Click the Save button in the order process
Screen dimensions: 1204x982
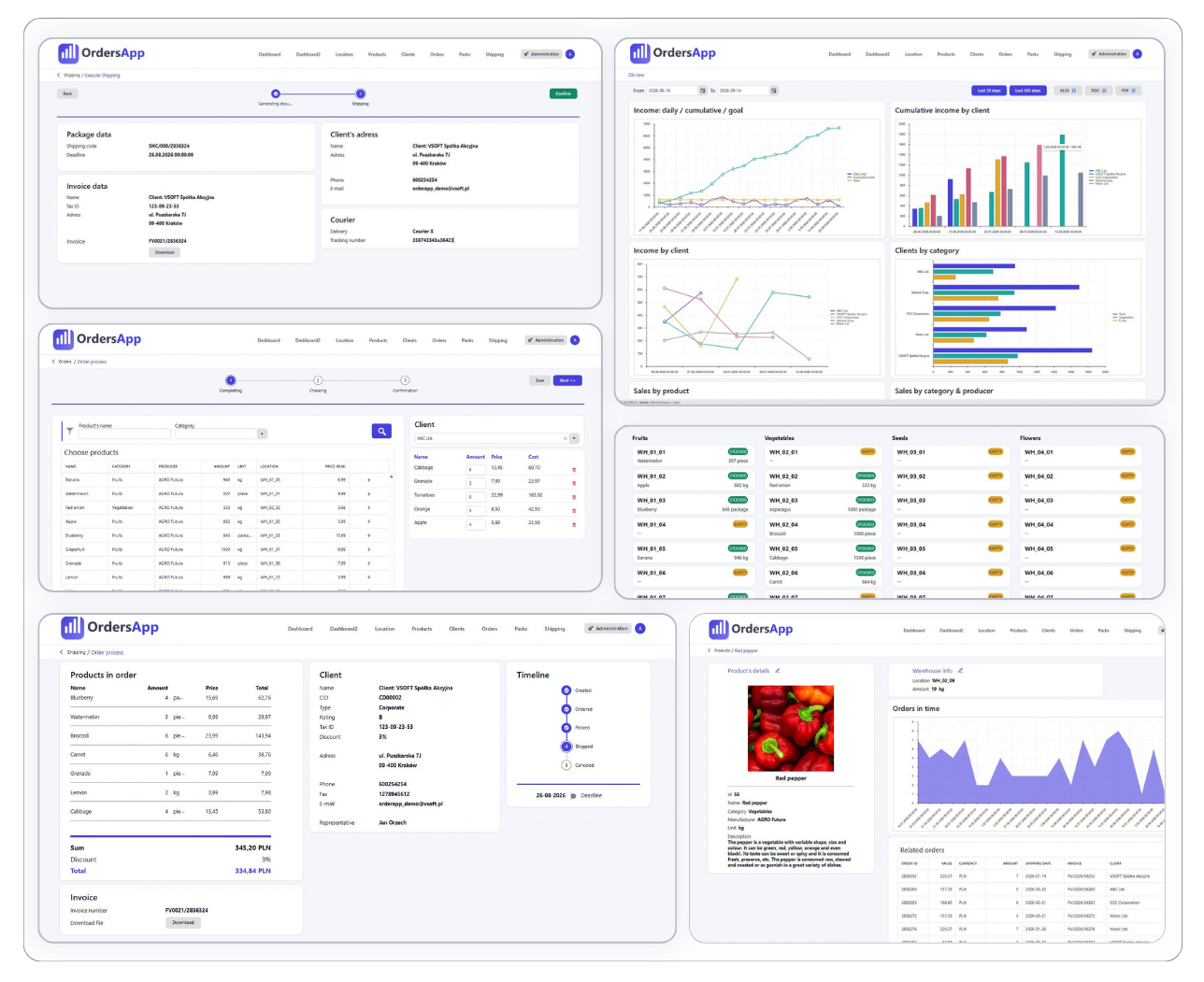(x=539, y=380)
